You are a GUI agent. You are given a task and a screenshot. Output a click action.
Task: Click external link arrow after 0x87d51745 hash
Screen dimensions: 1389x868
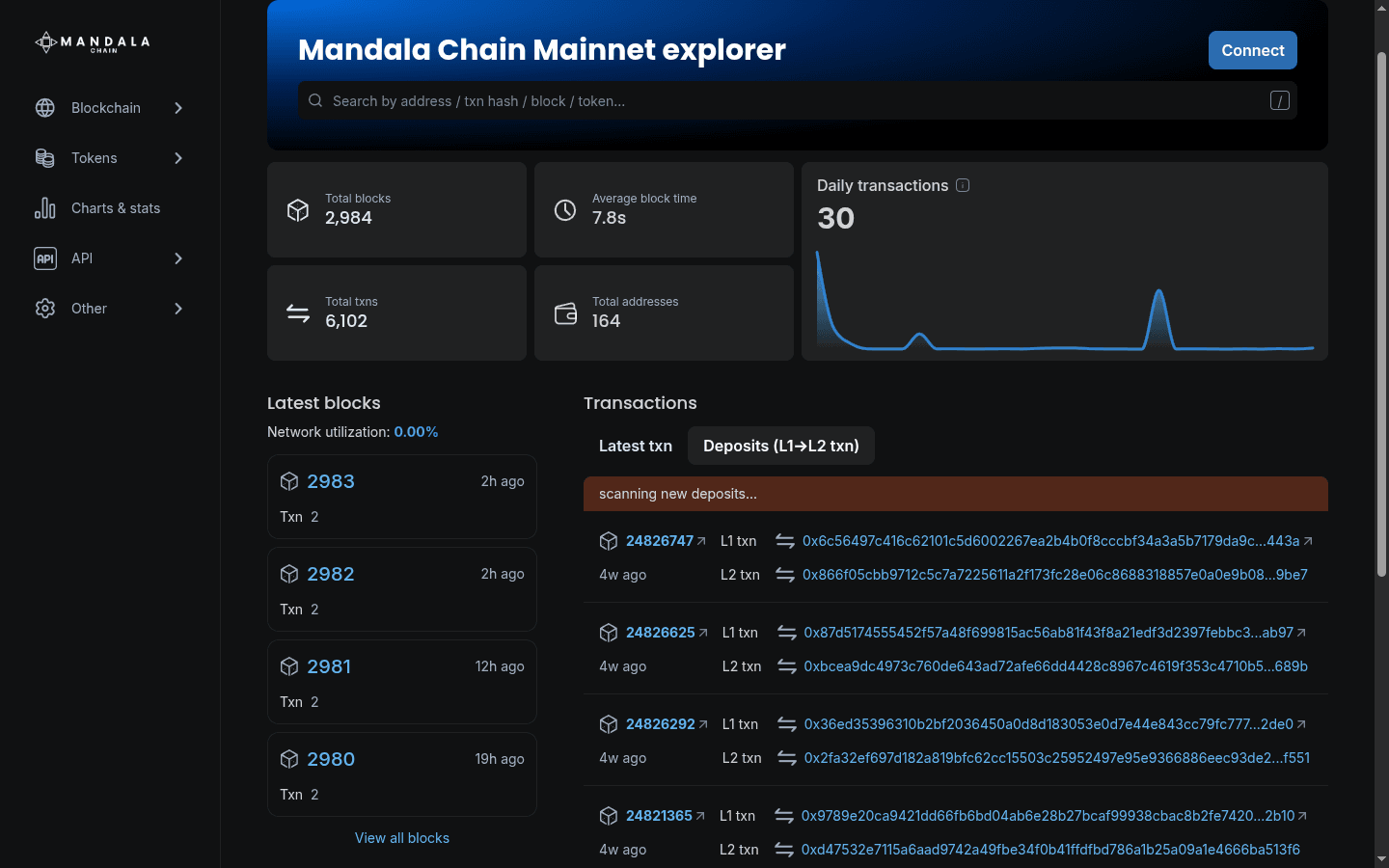point(1301,633)
